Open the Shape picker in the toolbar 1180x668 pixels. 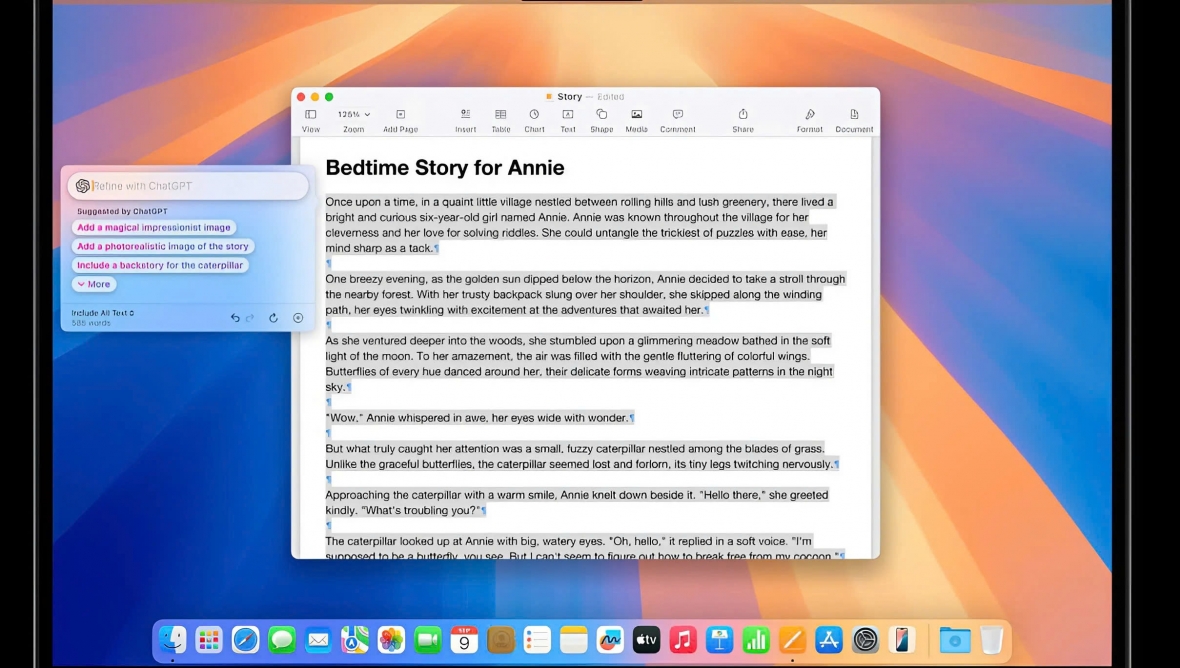pos(601,114)
